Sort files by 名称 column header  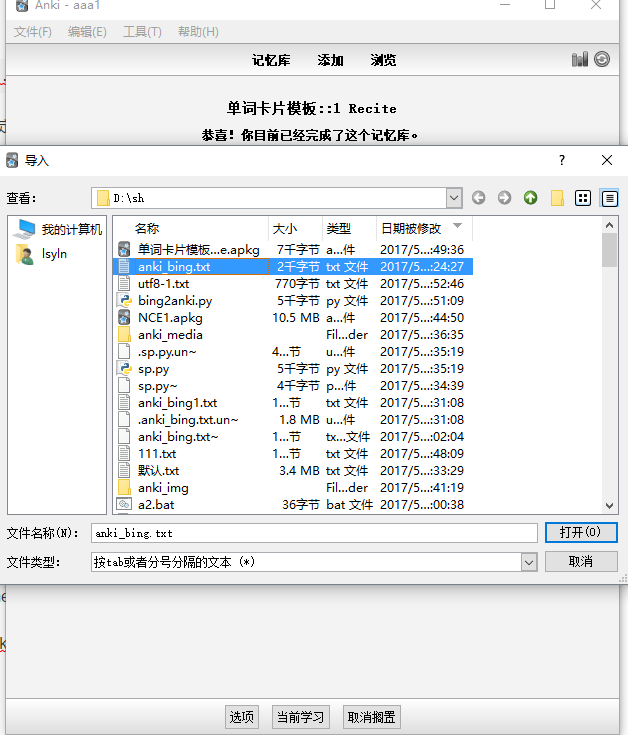pos(192,228)
